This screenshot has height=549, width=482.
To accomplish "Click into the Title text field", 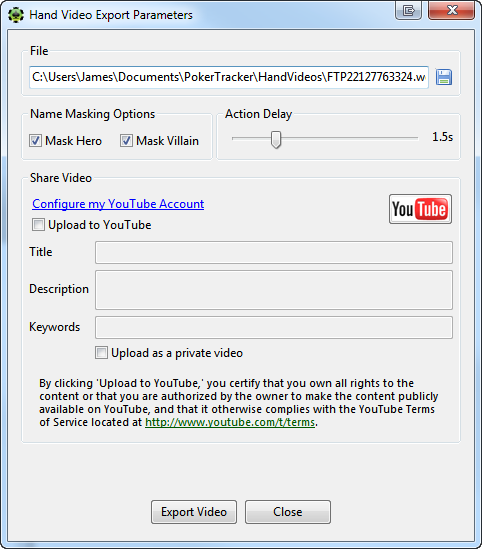I will pyautogui.click(x=274, y=252).
